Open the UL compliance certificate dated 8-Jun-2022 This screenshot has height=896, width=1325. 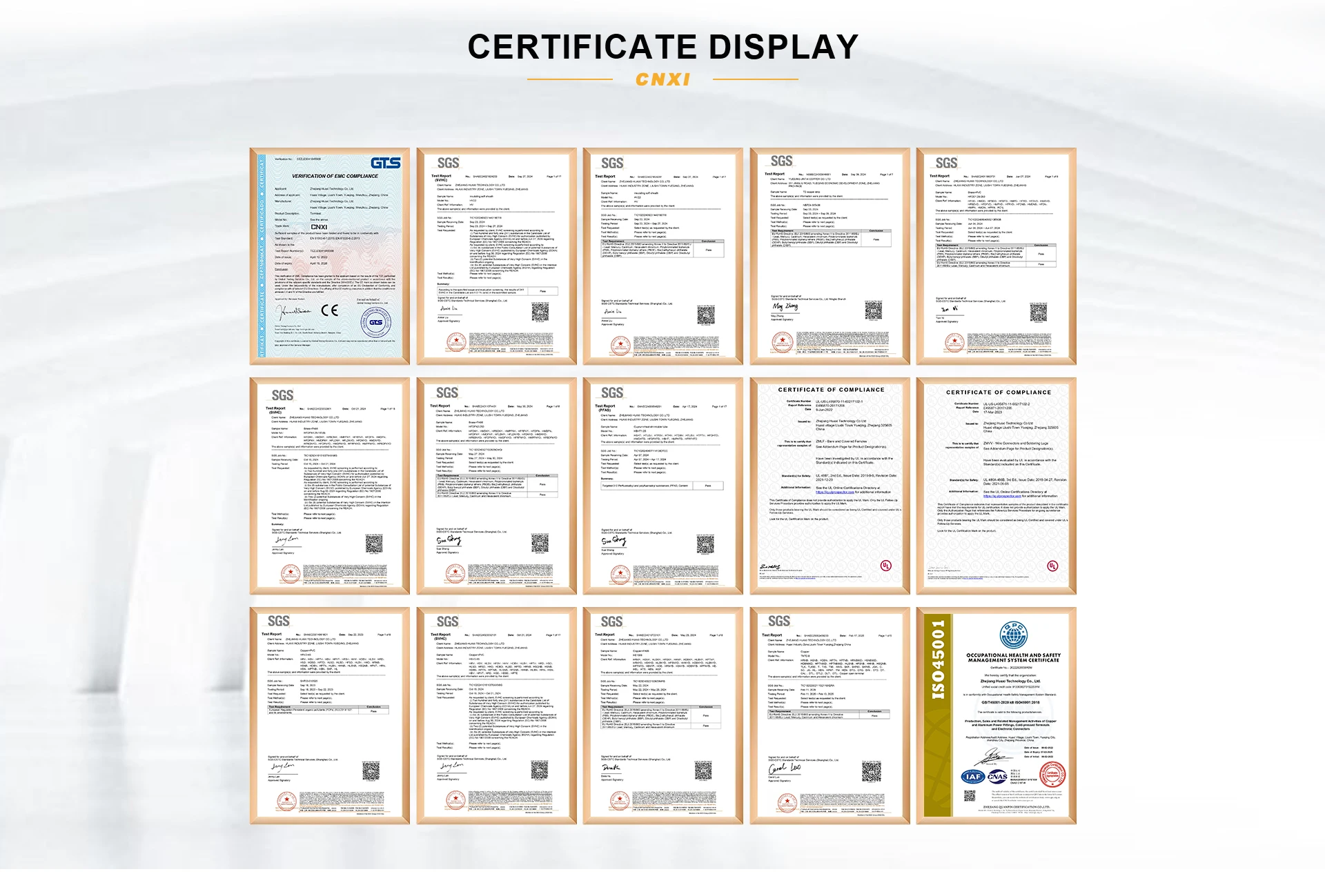pyautogui.click(x=830, y=486)
